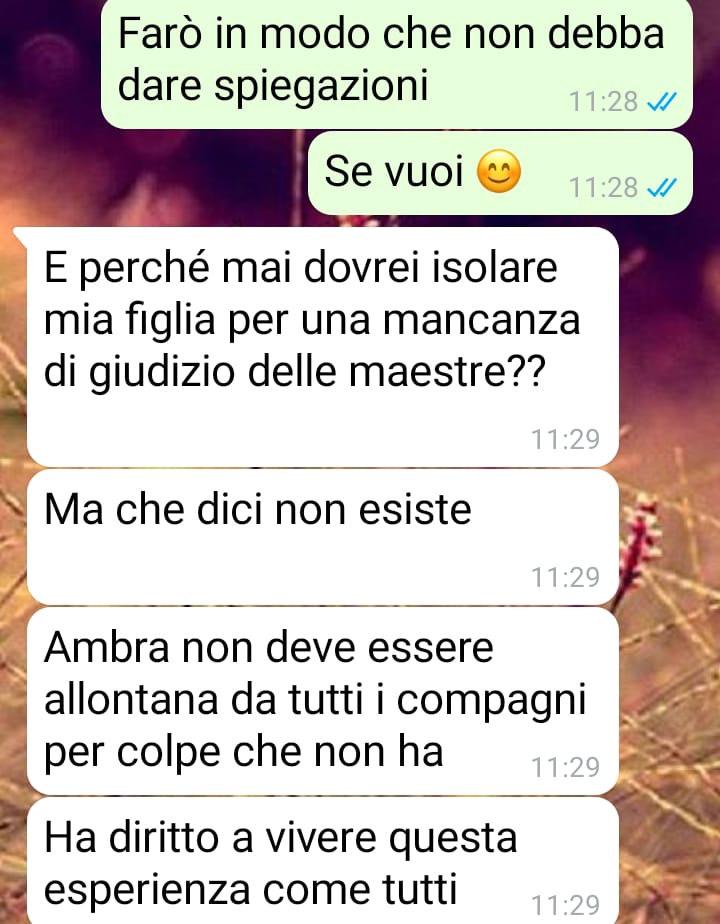Tap 11:28 timestamp on 'dare spiegazioni' message
Image resolution: width=720 pixels, height=924 pixels.
pos(603,102)
